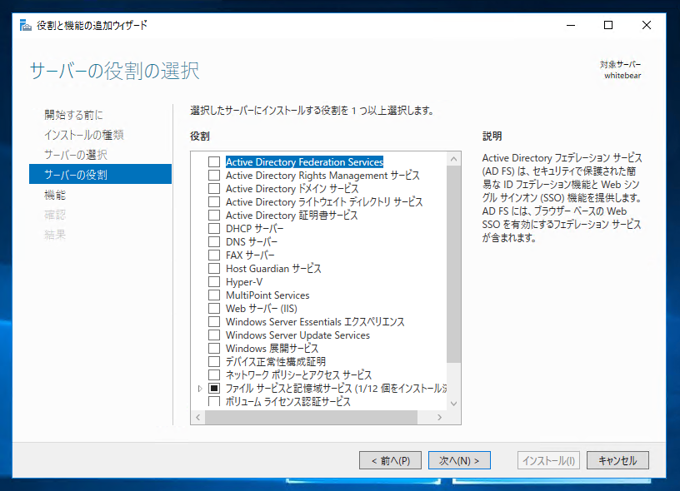This screenshot has width=680, height=491.
Task: Check Active Directory 証明書サービス checkbox
Action: [x=214, y=215]
